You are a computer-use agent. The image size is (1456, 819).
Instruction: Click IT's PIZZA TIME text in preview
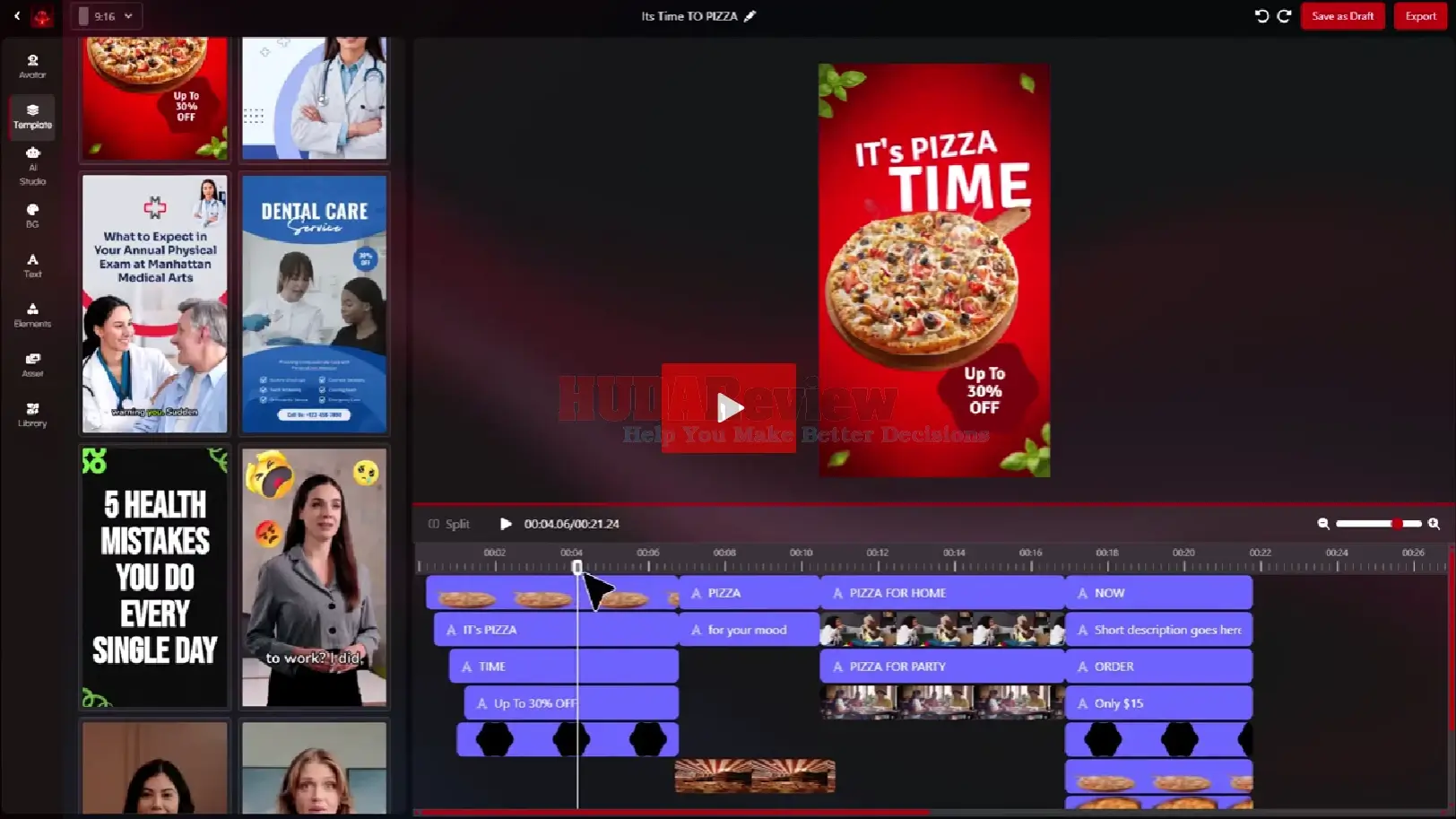click(941, 173)
